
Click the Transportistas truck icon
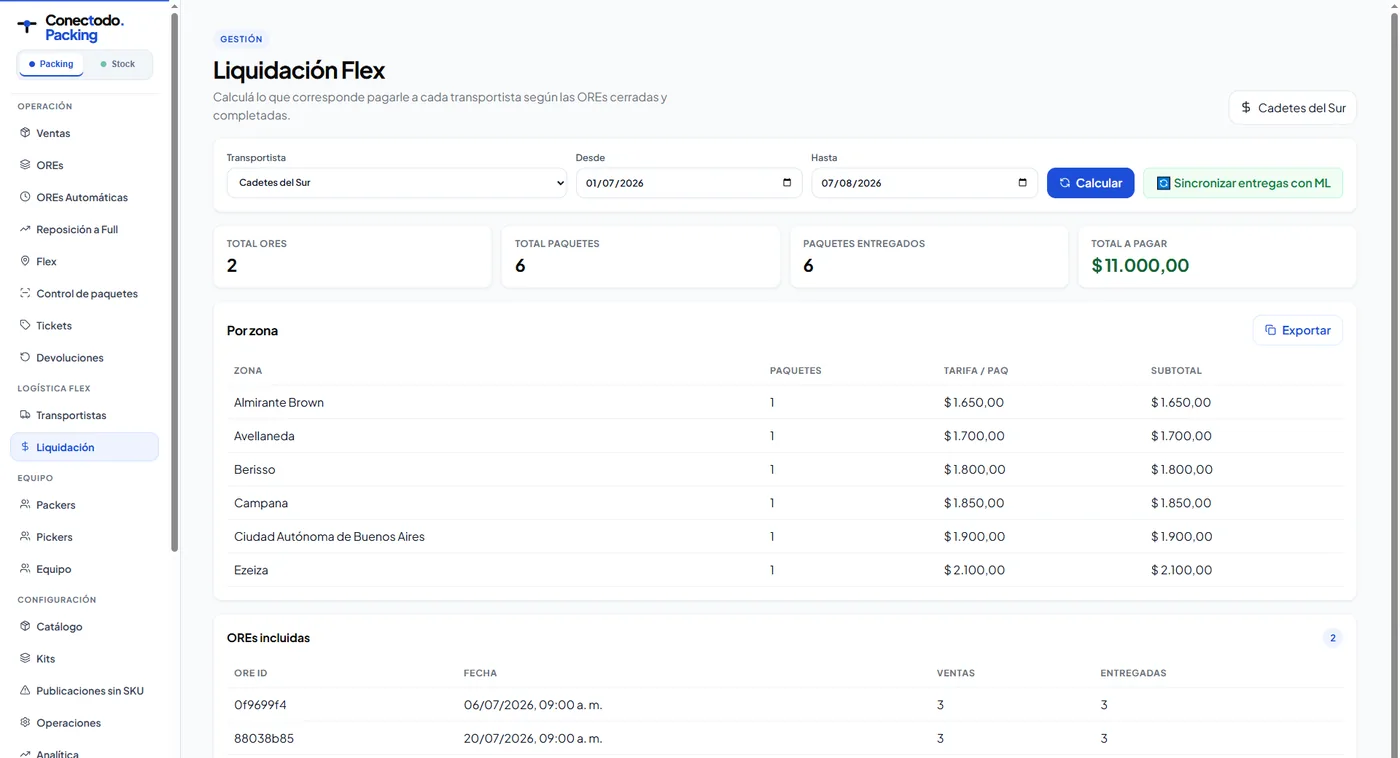(25, 415)
